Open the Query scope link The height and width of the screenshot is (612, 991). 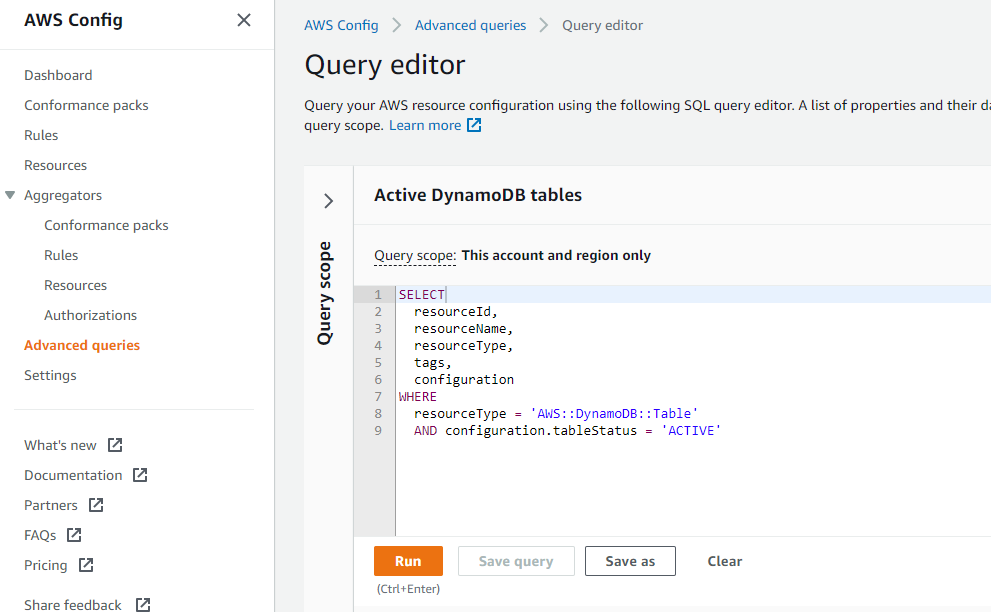[414, 255]
